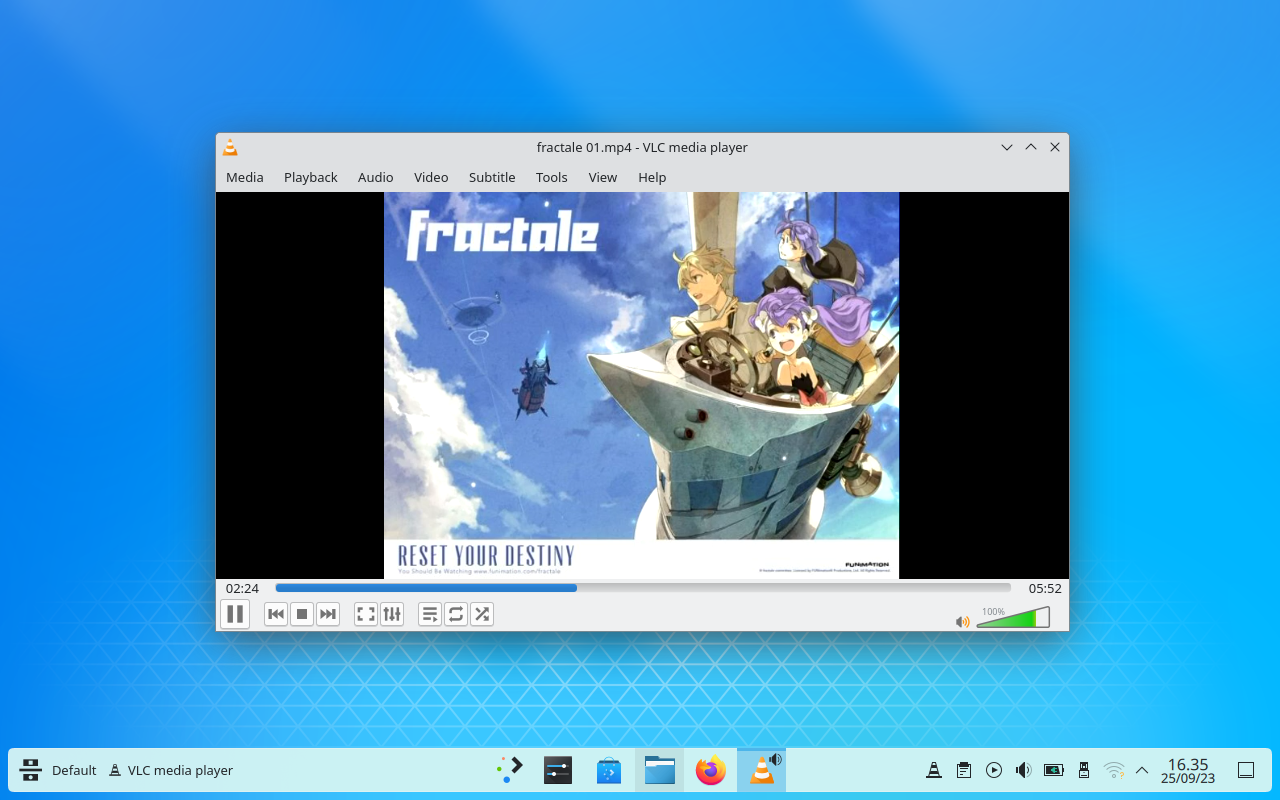The height and width of the screenshot is (800, 1280).
Task: Pause the video playback
Action: point(235,614)
